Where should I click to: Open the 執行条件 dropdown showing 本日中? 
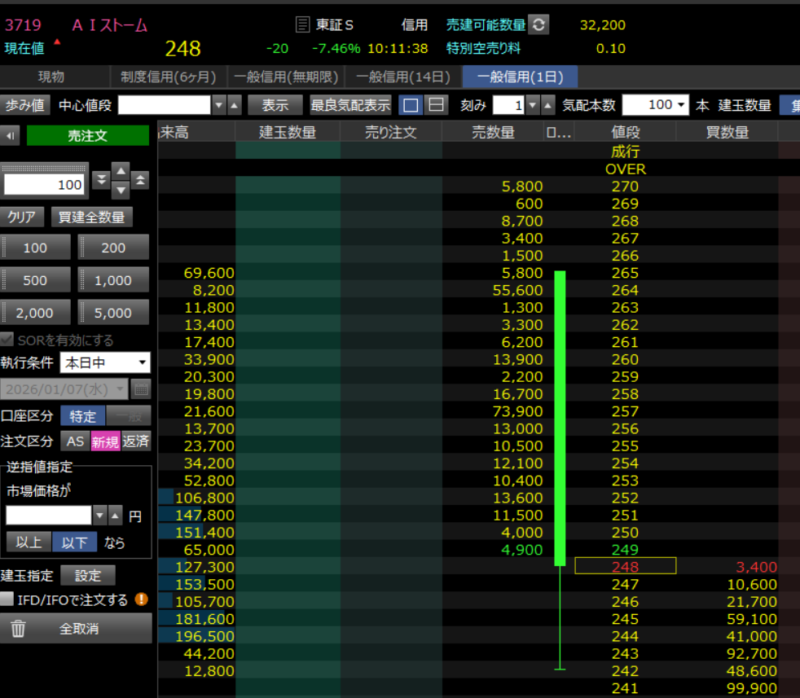pyautogui.click(x=105, y=363)
